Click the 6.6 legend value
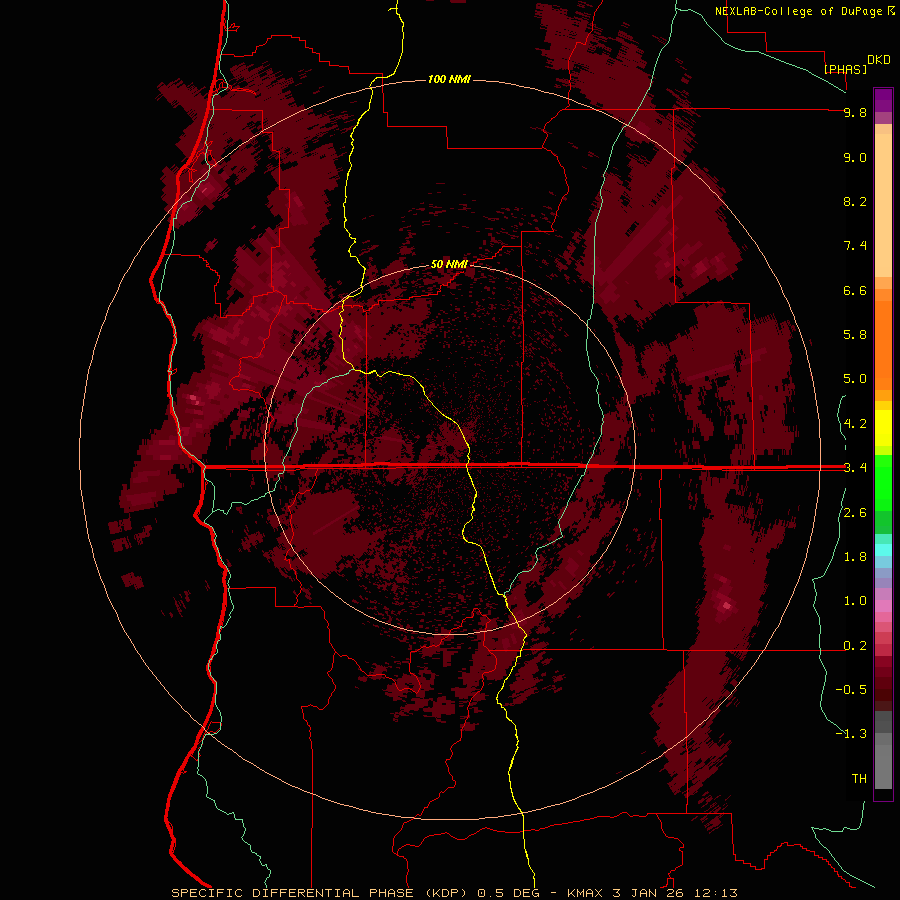This screenshot has height=900, width=900. tap(855, 290)
